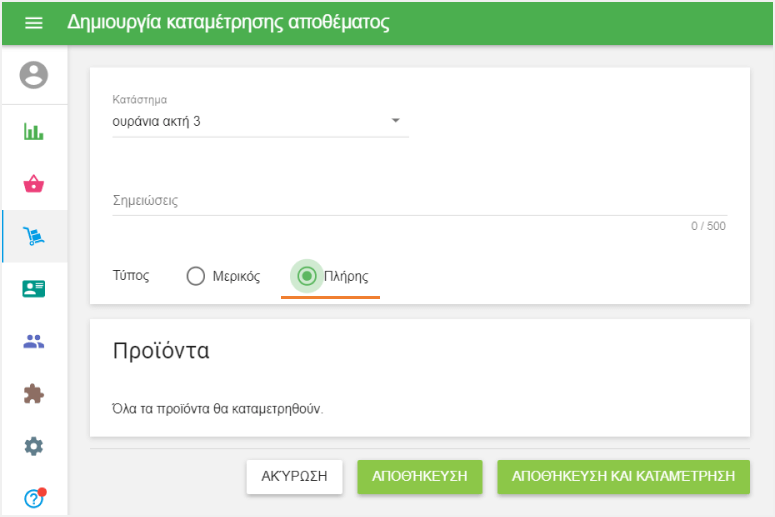Open the employee ID card icon
The image size is (775, 517).
(x=34, y=289)
